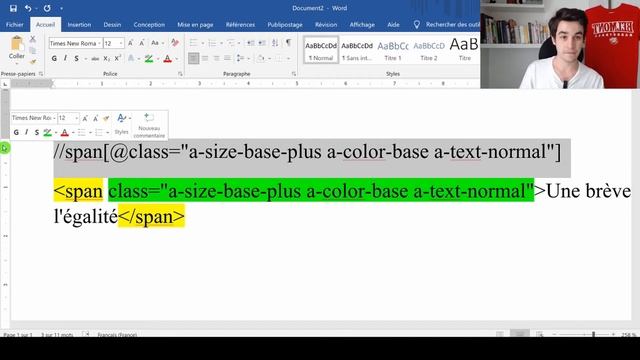
Task: Open the Références tab
Action: [x=240, y=24]
